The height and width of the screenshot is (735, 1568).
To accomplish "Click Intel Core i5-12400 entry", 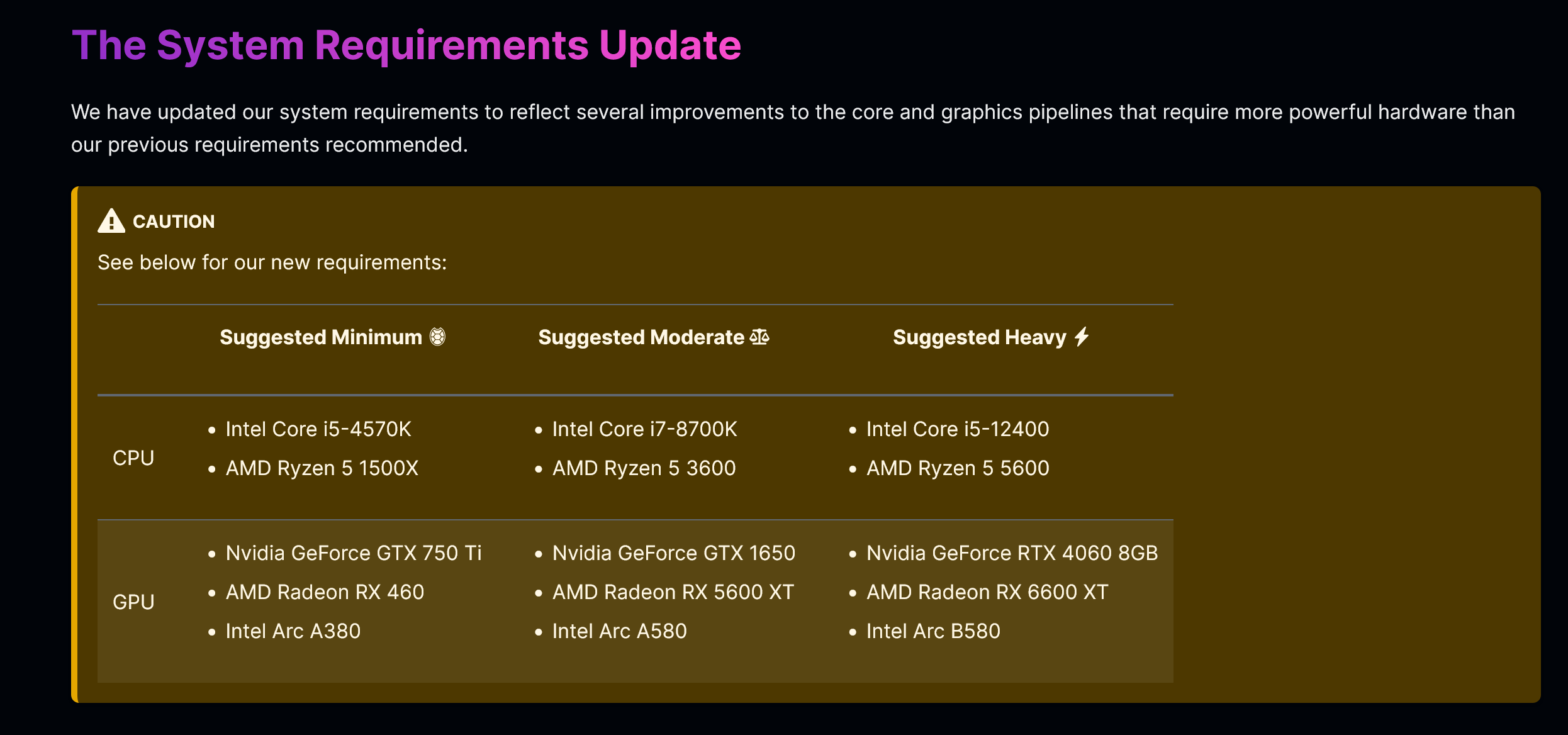I will click(x=958, y=429).
